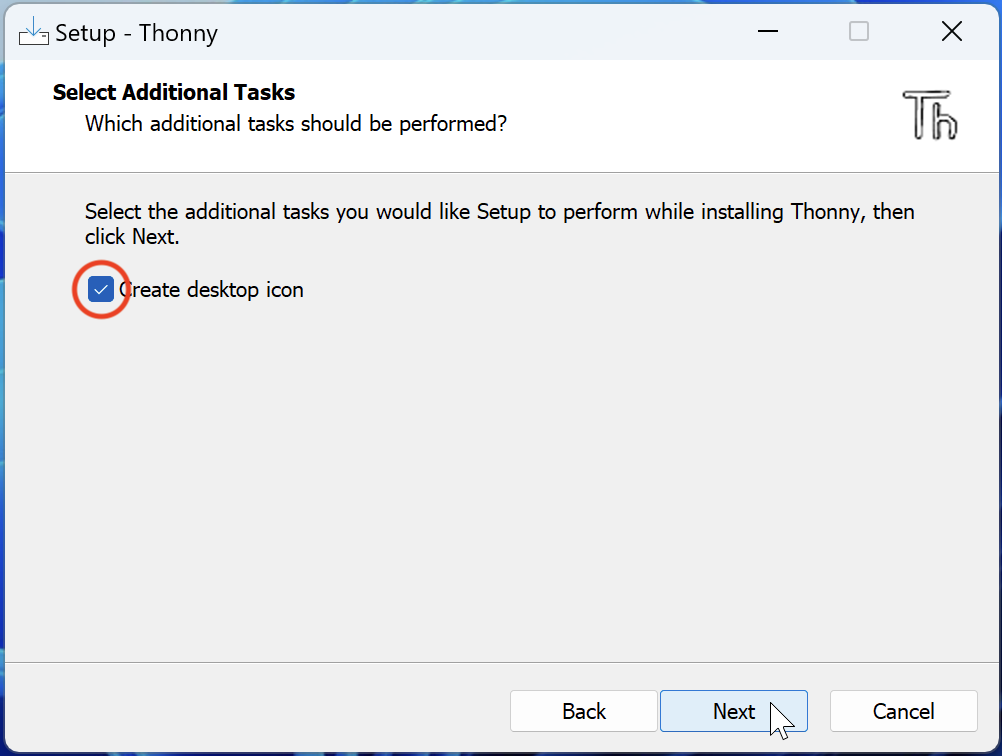
Task: Click the 'Setup - Thonny' title text
Action: point(136,33)
